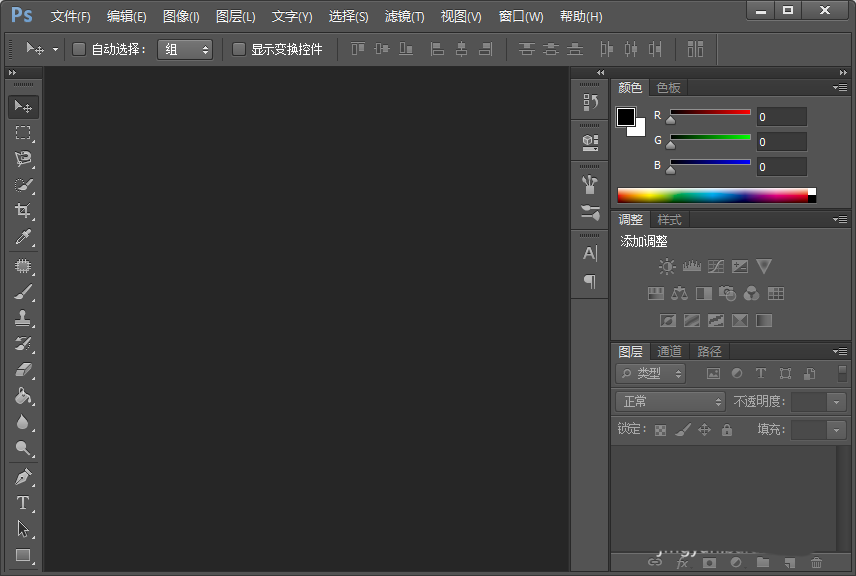Click the R value input field
This screenshot has height=576, width=856.
tap(782, 117)
